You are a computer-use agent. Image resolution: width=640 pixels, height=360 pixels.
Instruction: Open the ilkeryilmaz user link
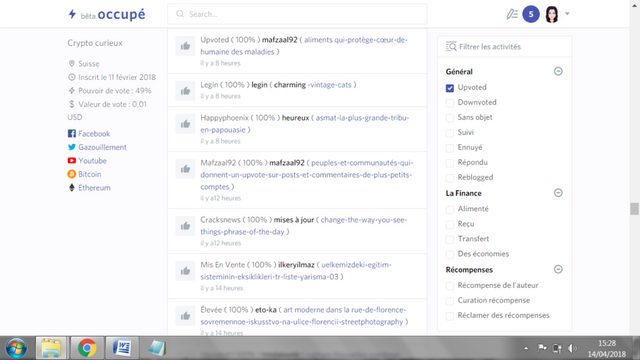pyautogui.click(x=296, y=264)
